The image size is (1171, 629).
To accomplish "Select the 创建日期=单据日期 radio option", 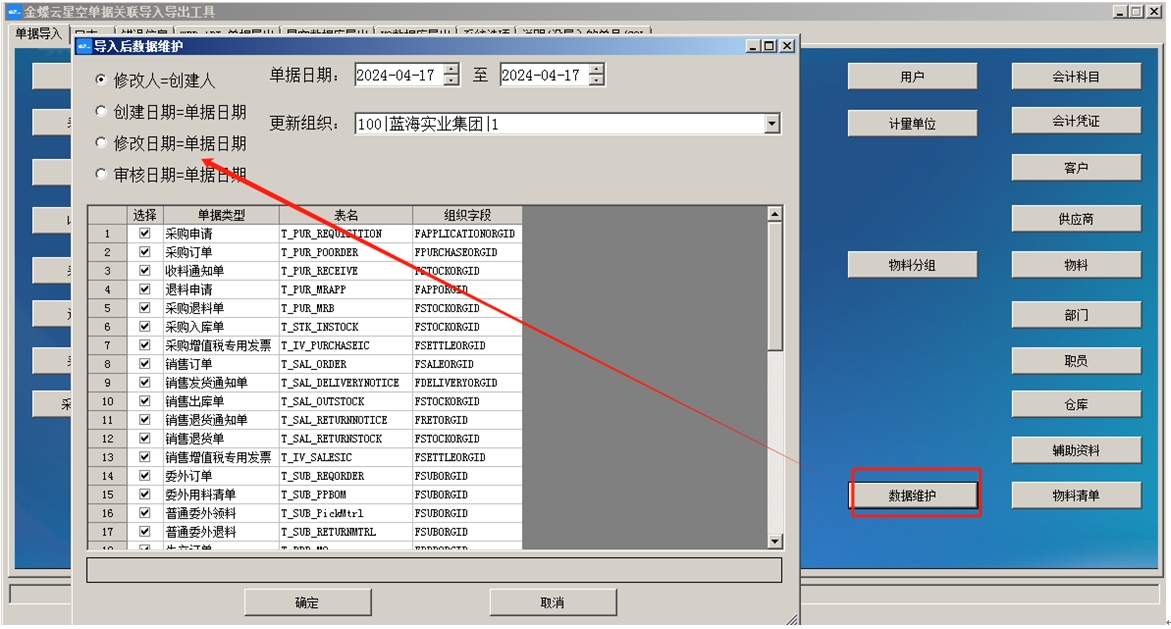I will click(x=101, y=111).
